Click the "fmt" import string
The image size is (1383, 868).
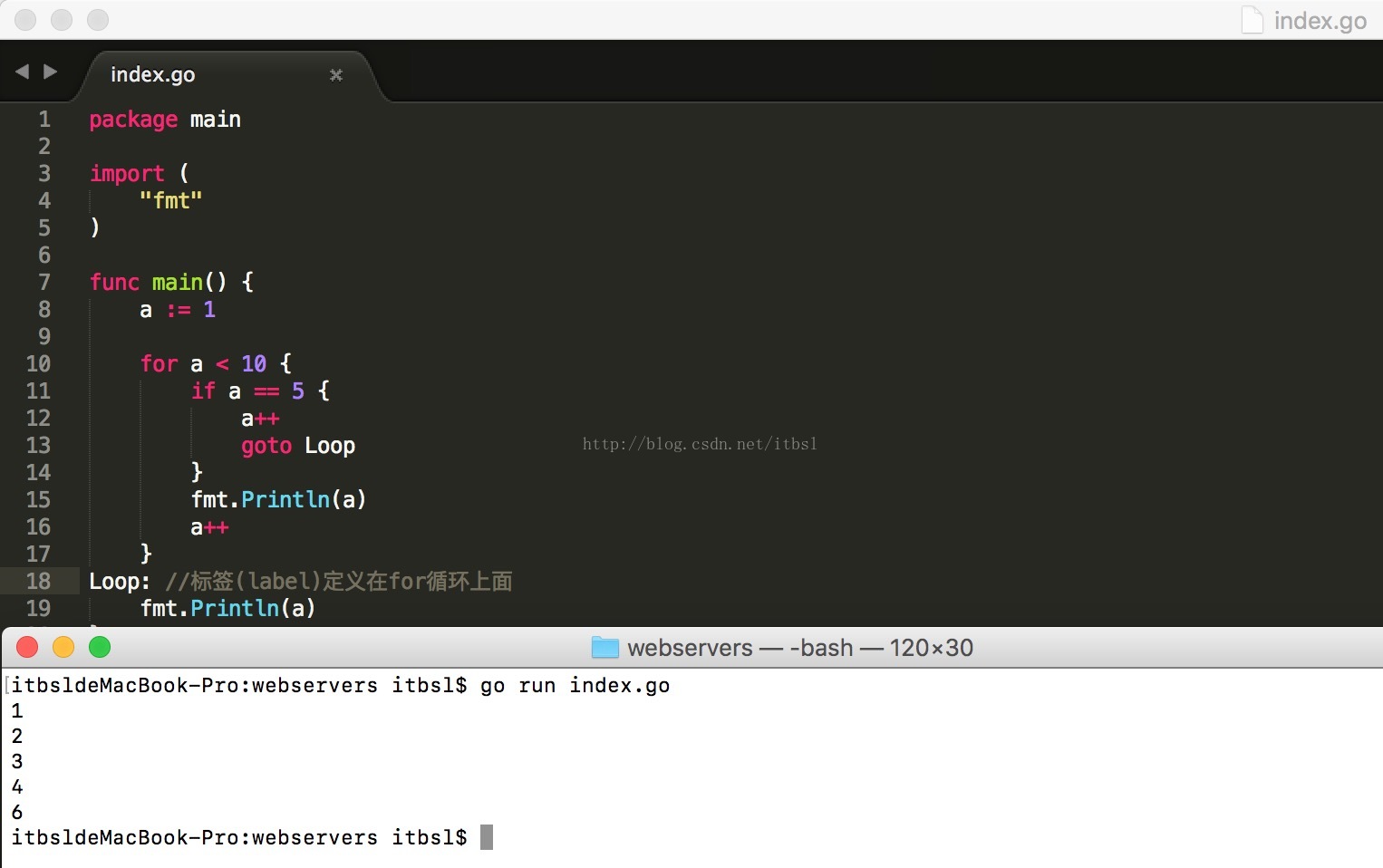tap(170, 200)
